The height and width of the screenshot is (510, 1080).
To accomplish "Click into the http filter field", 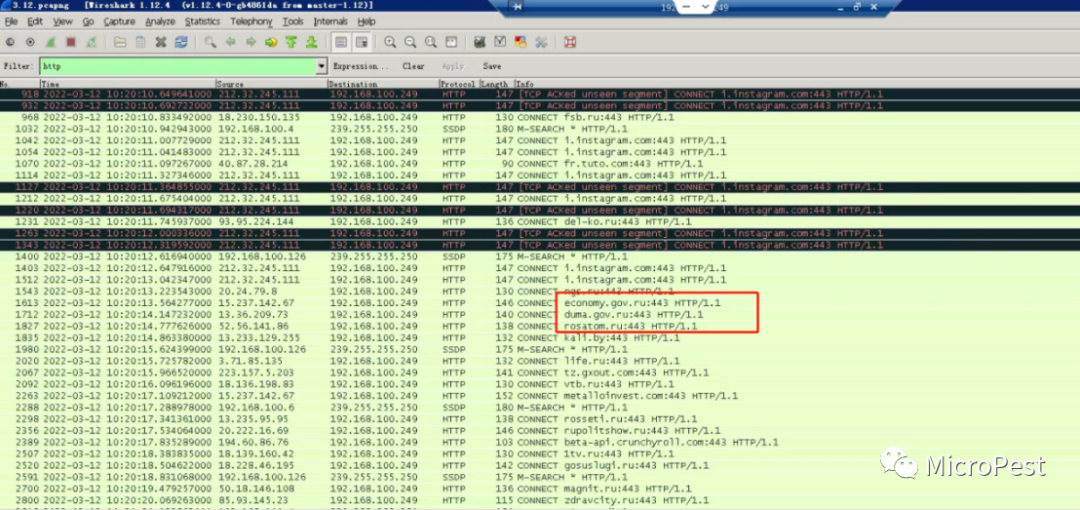I will click(x=178, y=67).
